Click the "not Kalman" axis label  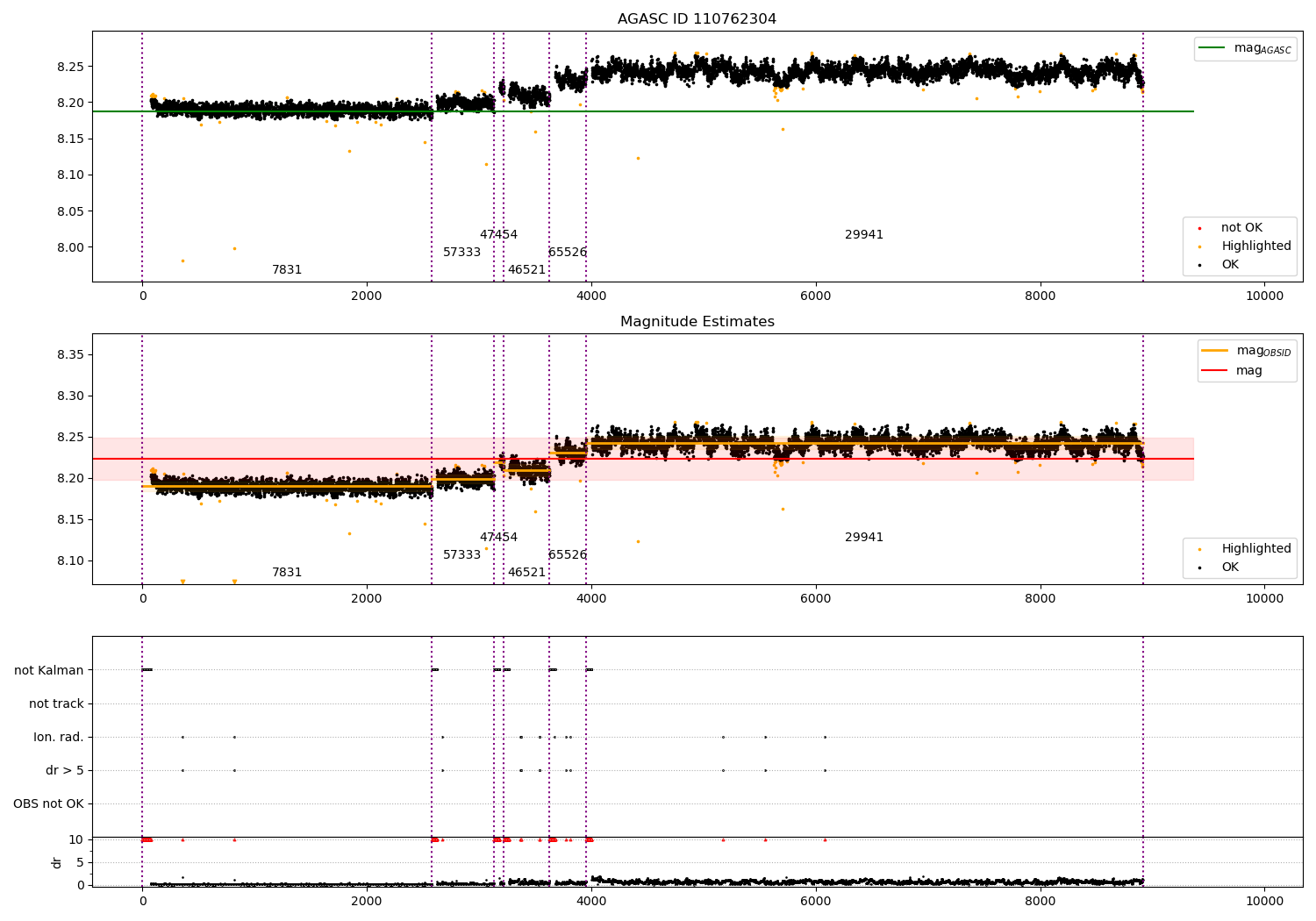point(49,670)
